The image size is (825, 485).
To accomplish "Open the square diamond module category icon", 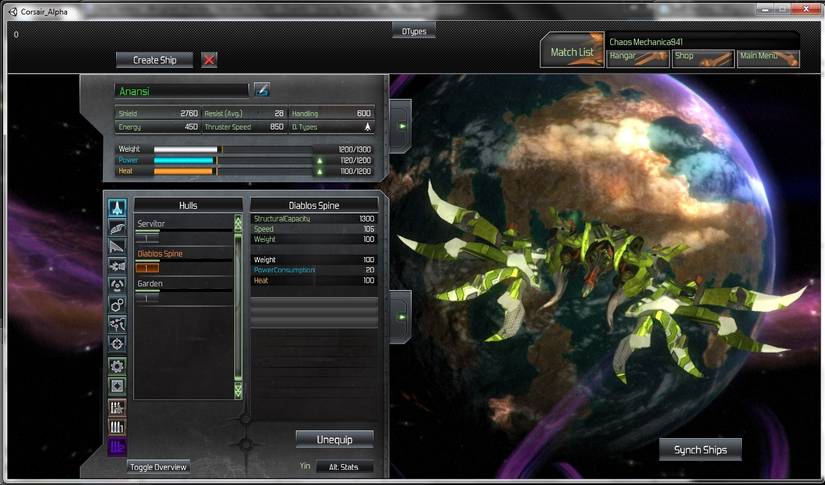I will pos(117,386).
